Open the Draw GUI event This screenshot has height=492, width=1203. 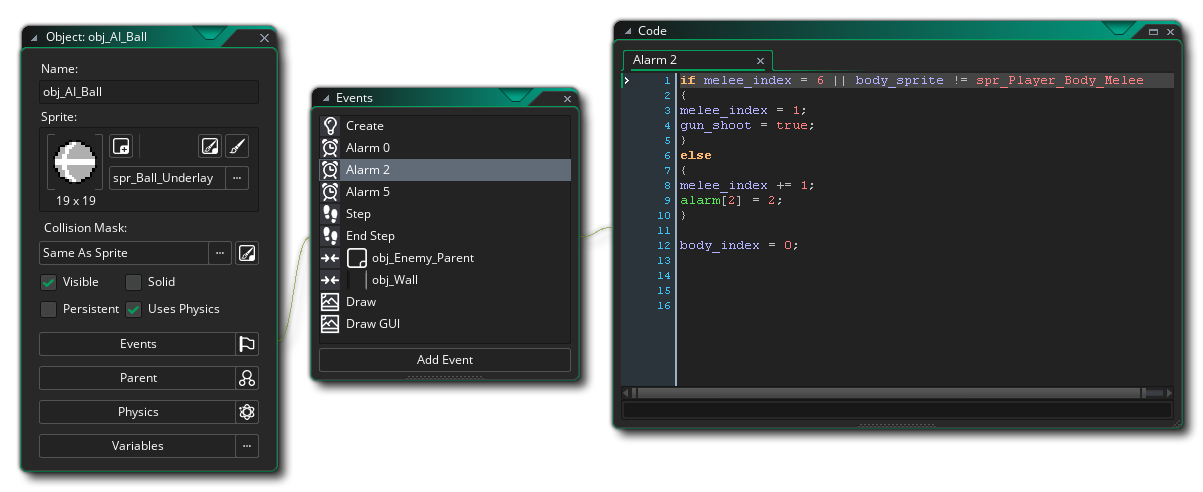[375, 324]
